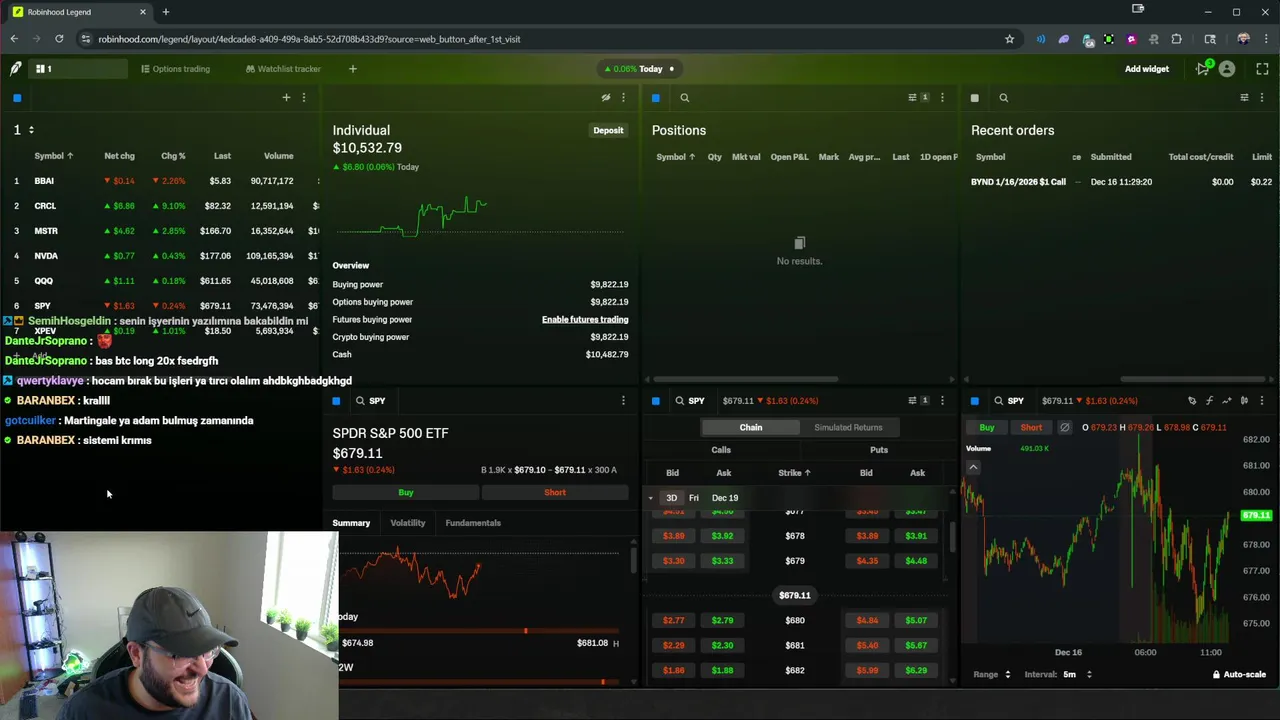Toggle blue link square on option chain
Image resolution: width=1280 pixels, height=720 pixels.
tap(655, 401)
